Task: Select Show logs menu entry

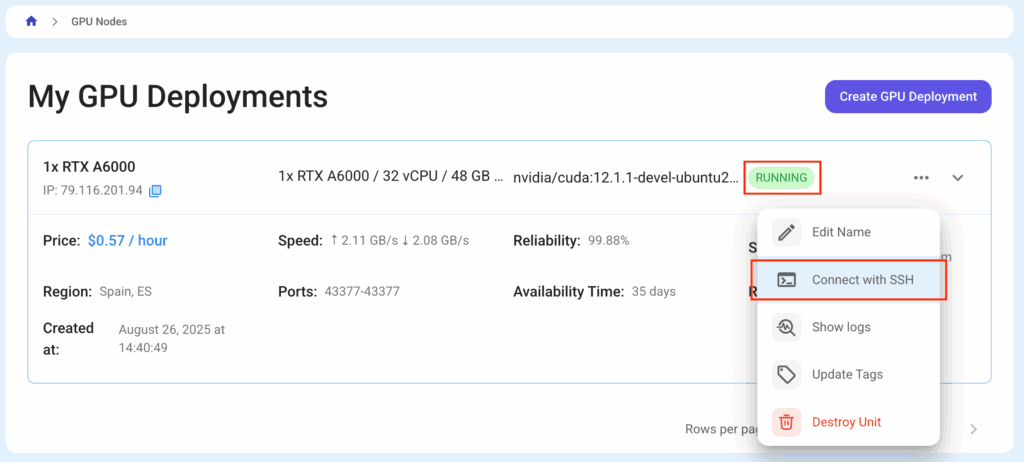Action: click(x=841, y=327)
